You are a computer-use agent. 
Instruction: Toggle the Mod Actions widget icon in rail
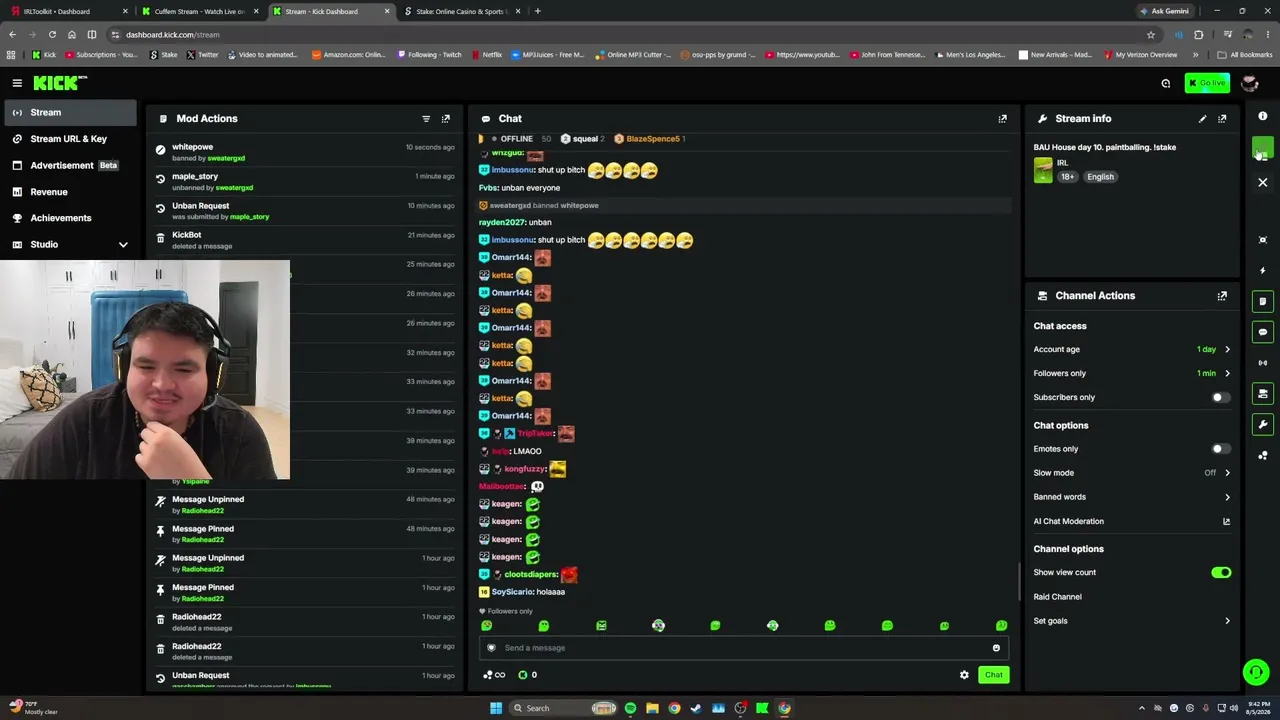tap(1263, 301)
